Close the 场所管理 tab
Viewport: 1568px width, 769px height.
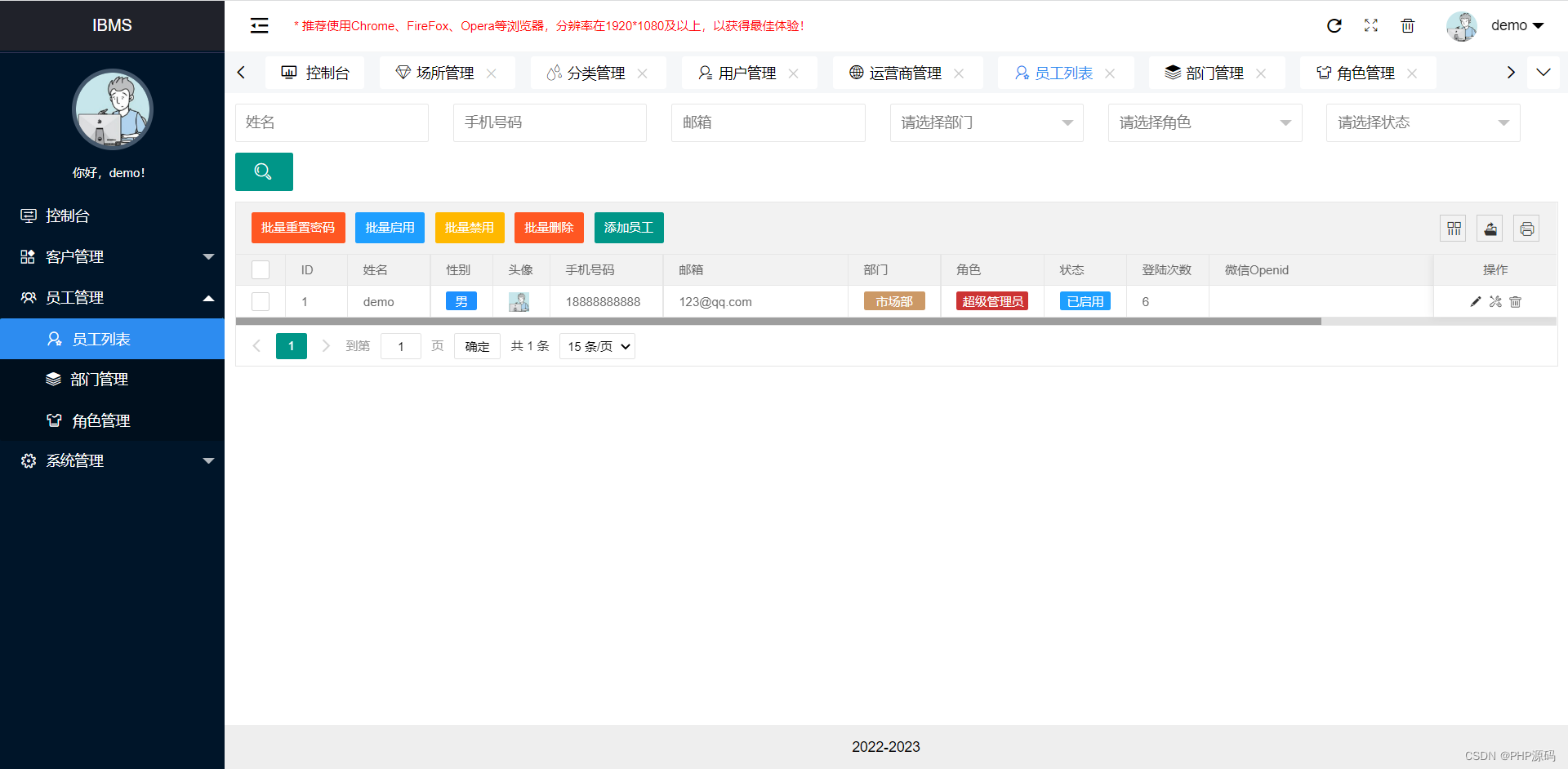(x=492, y=73)
